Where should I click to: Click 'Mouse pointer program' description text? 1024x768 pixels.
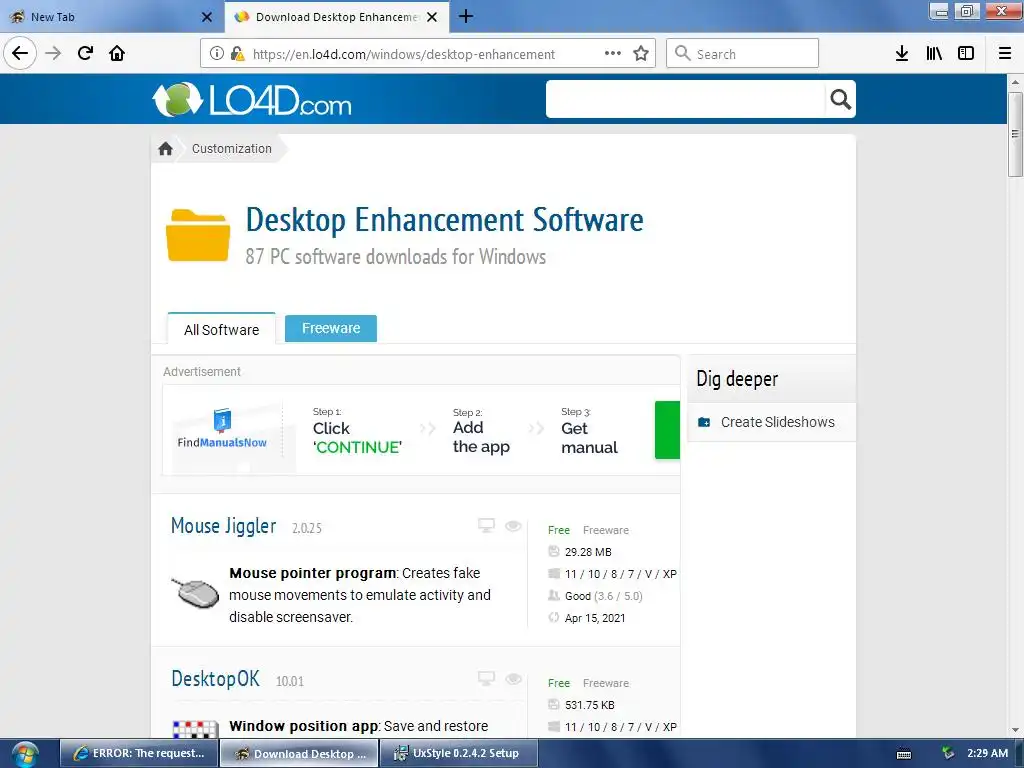click(x=313, y=573)
